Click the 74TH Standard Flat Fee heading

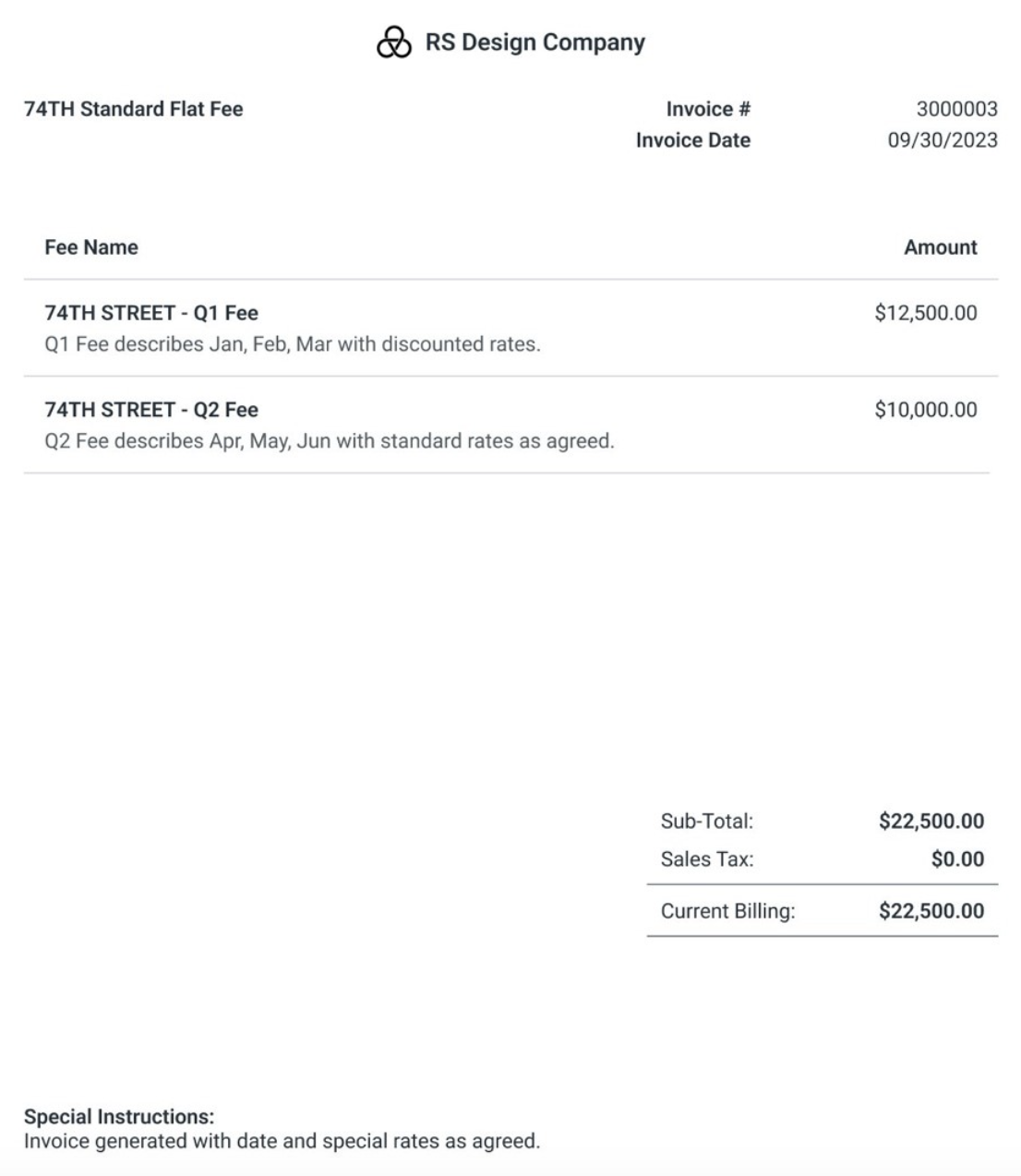point(134,109)
